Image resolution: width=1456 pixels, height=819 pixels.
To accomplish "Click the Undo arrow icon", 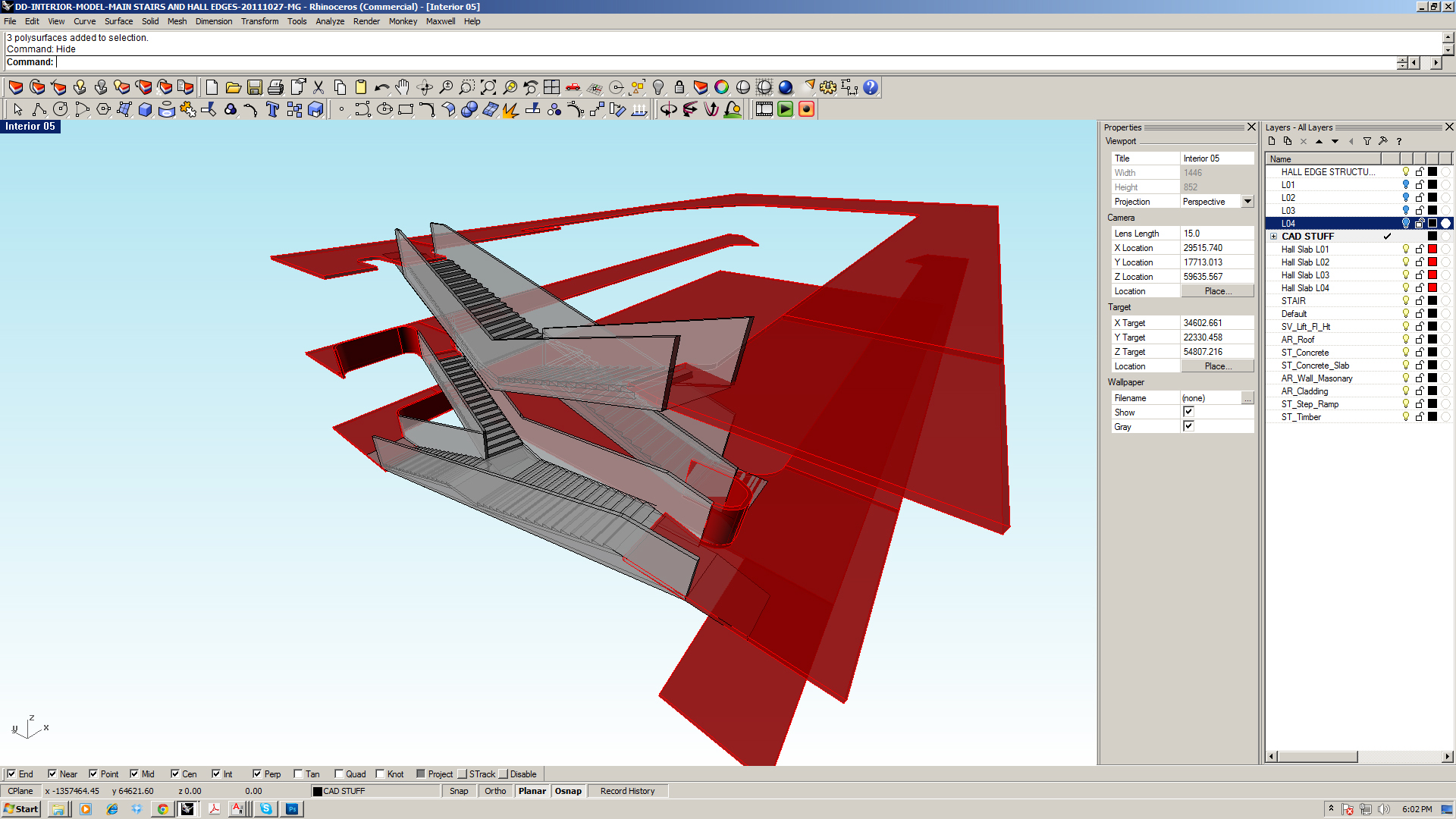I will click(x=382, y=87).
